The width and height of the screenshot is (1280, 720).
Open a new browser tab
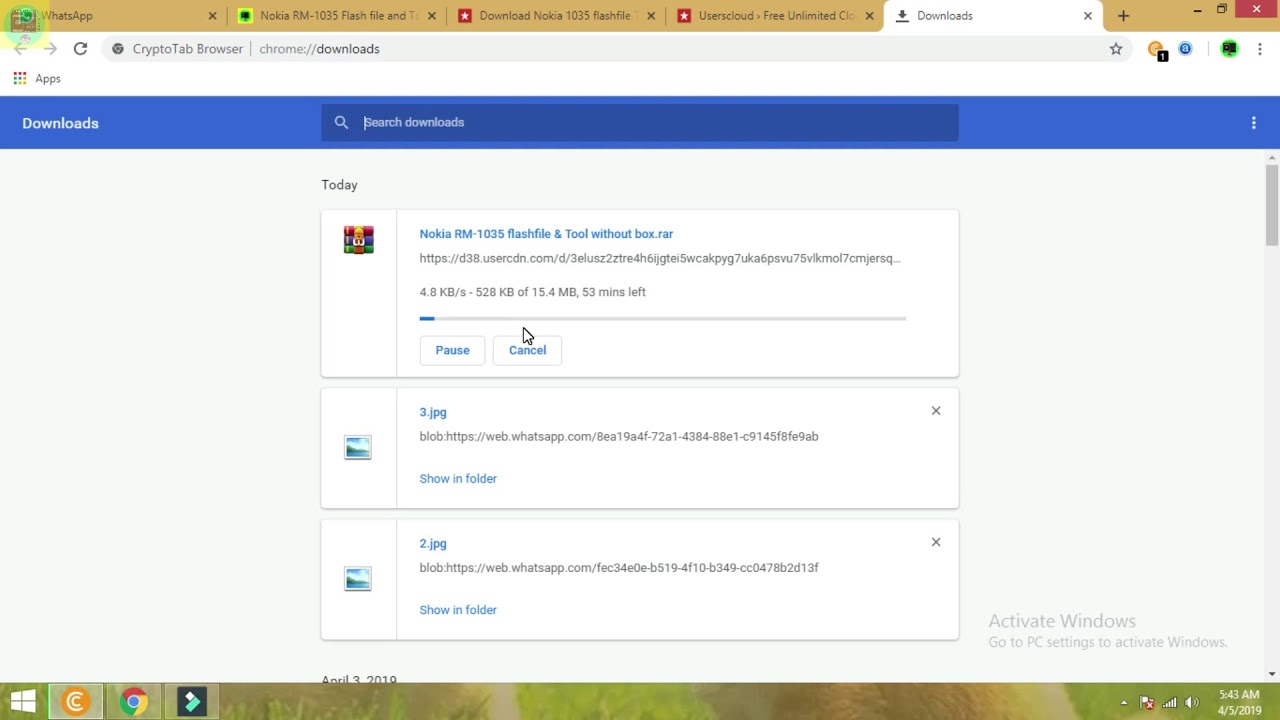point(1123,16)
